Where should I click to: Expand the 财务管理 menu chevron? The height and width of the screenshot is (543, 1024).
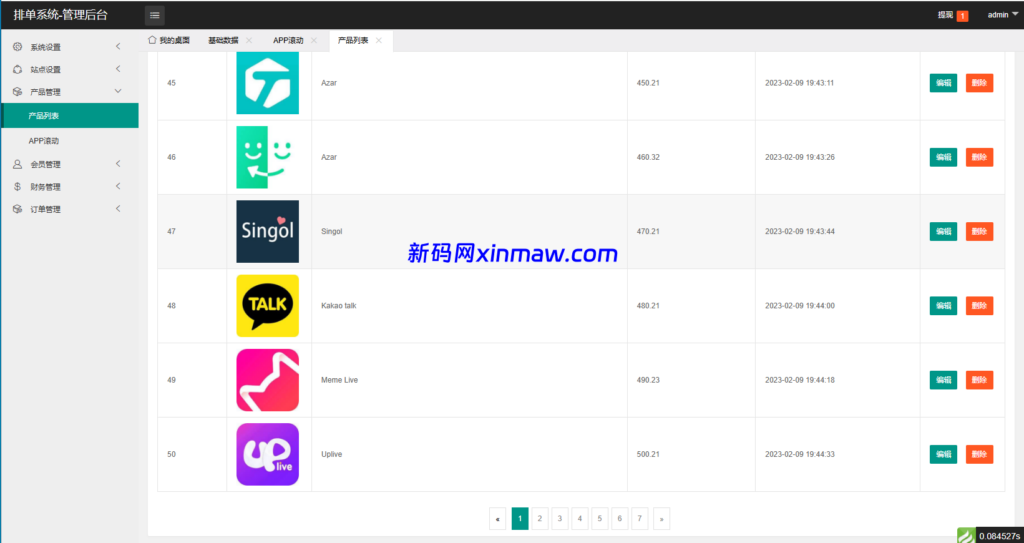tap(118, 186)
